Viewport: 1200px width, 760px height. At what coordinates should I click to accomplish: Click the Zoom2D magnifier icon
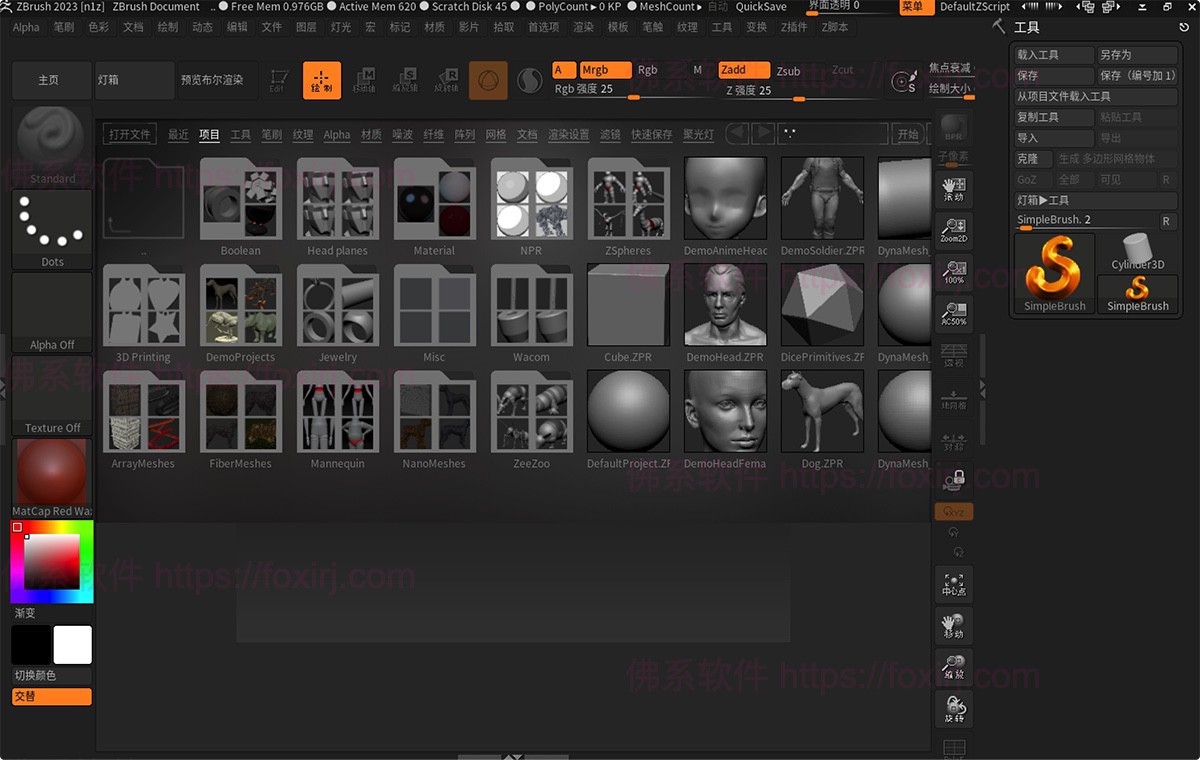(952, 228)
